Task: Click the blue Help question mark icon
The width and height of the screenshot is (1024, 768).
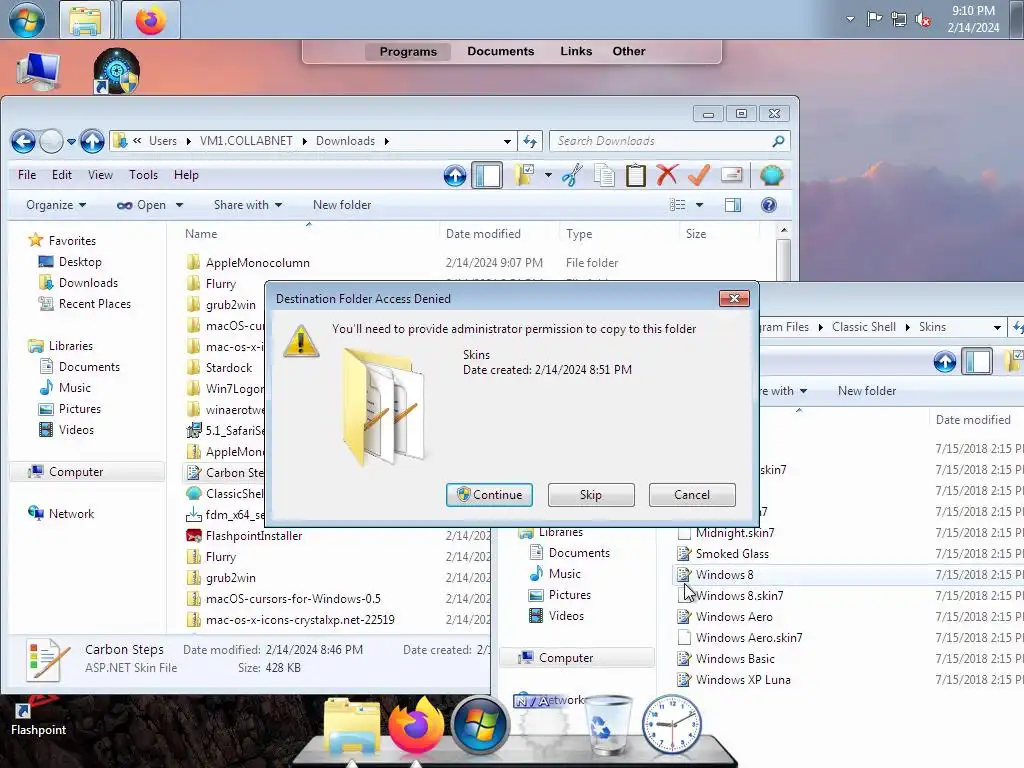Action: (769, 205)
